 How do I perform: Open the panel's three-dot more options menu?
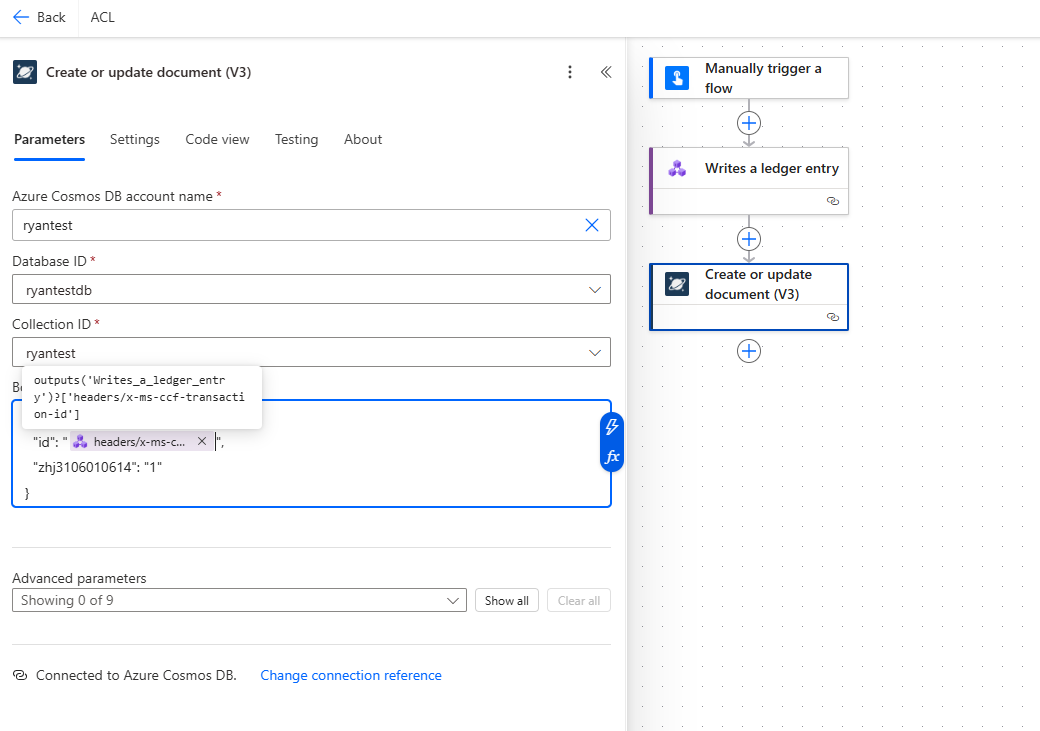click(x=570, y=72)
